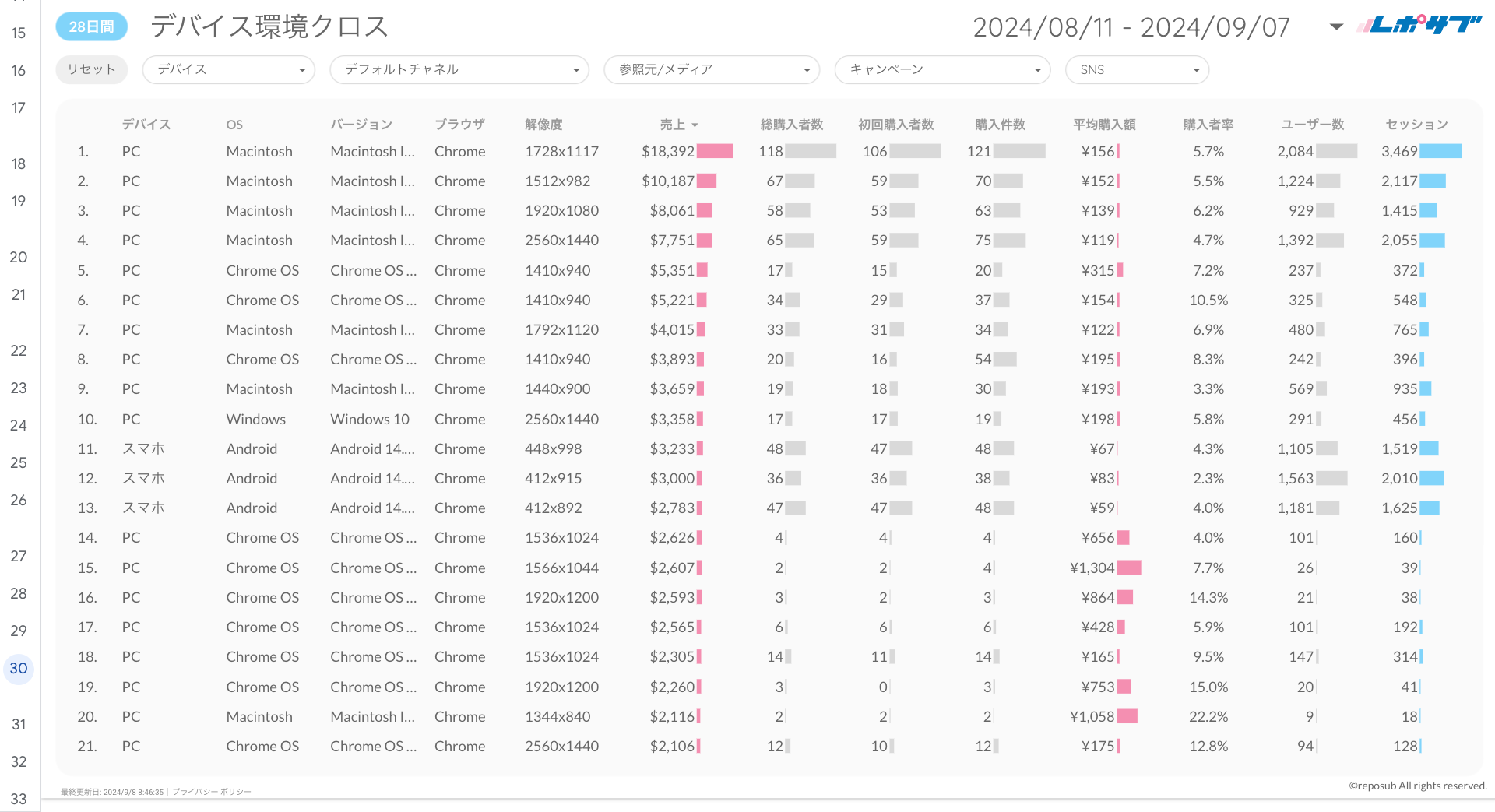Click the 売上 sort arrow icon

695,125
